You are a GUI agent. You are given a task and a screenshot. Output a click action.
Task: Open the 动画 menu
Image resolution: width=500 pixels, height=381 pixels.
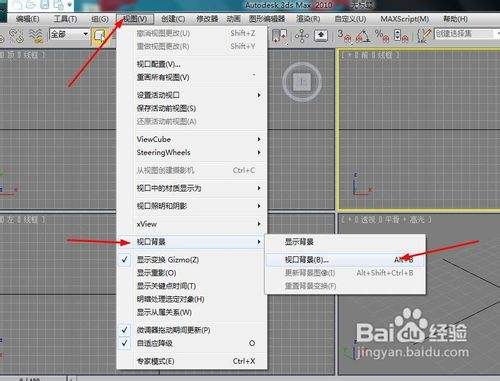pyautogui.click(x=233, y=19)
